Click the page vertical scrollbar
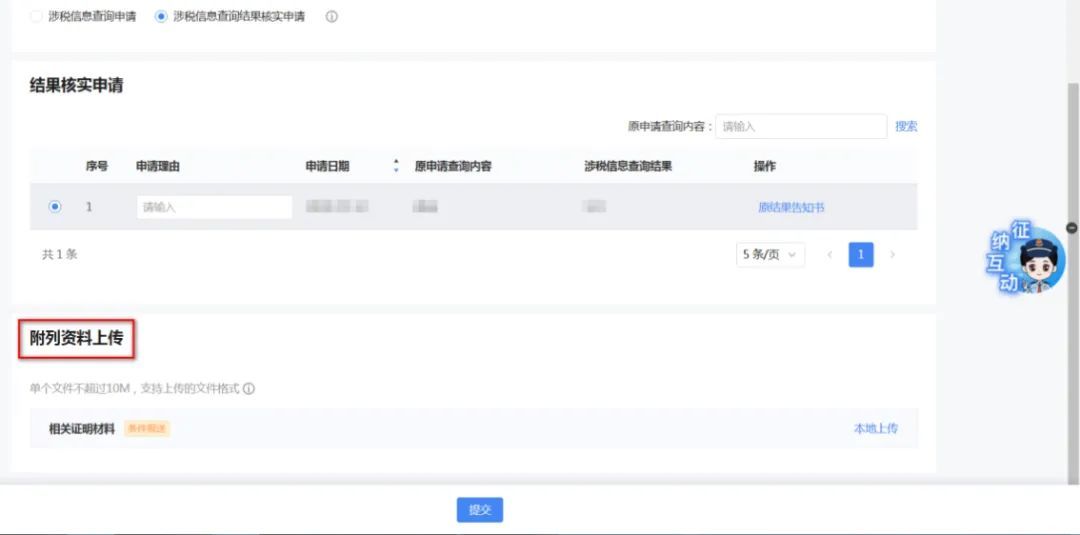 pyautogui.click(x=1073, y=282)
